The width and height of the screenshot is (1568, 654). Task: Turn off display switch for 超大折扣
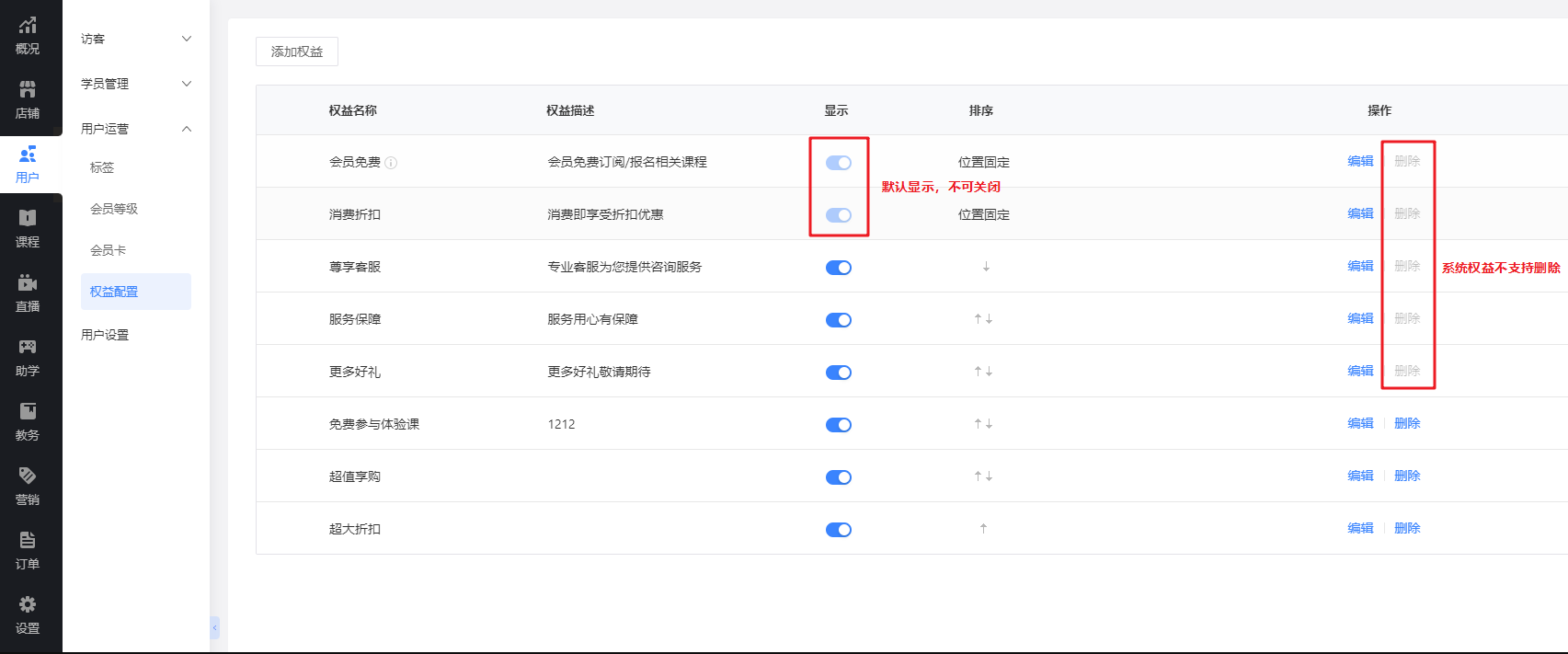click(838, 530)
